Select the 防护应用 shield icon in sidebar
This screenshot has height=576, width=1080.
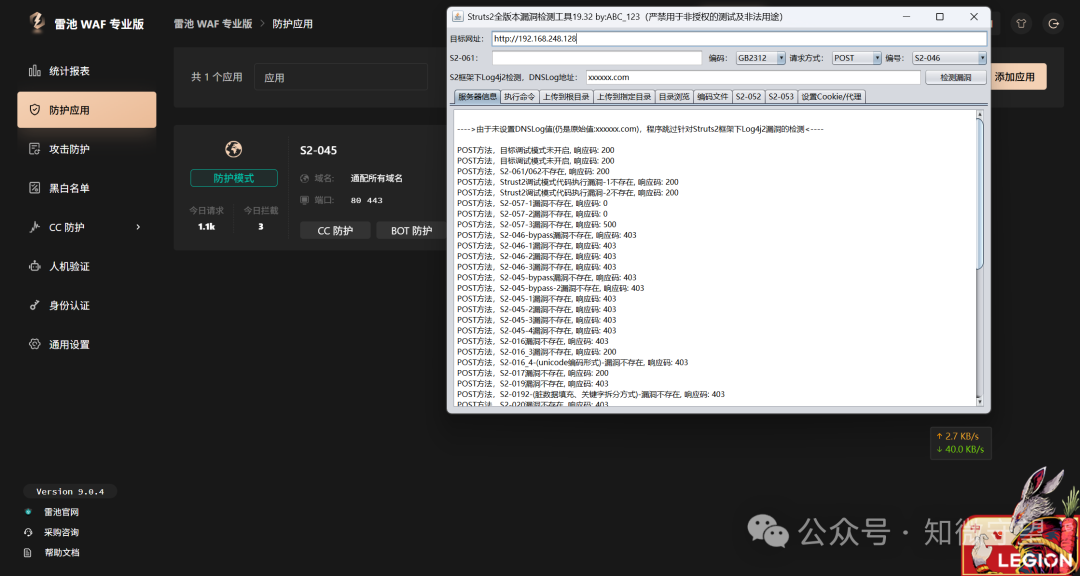[34, 110]
